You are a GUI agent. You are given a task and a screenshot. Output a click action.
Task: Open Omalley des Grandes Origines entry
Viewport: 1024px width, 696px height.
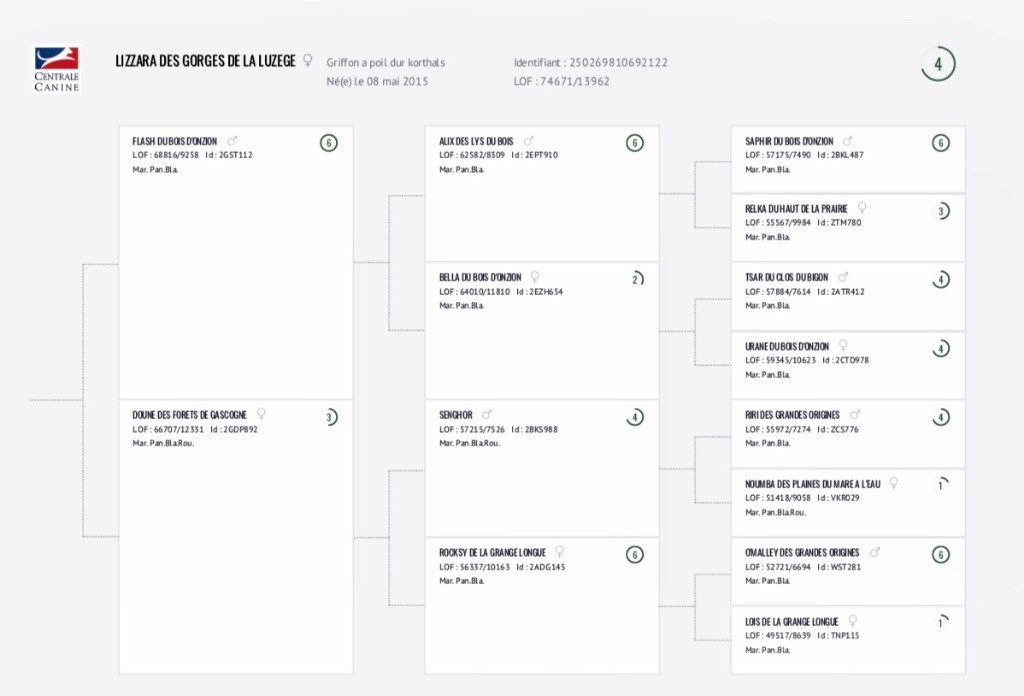[802, 553]
